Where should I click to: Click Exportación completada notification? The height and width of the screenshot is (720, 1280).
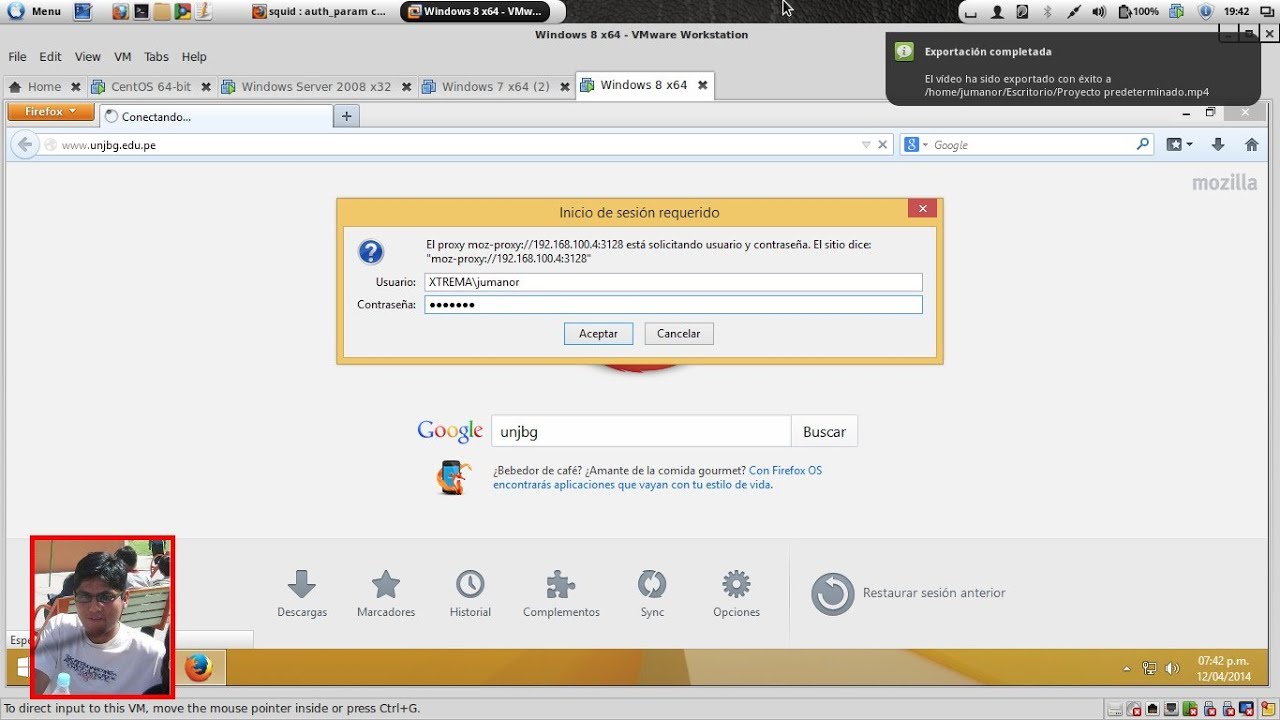1072,70
